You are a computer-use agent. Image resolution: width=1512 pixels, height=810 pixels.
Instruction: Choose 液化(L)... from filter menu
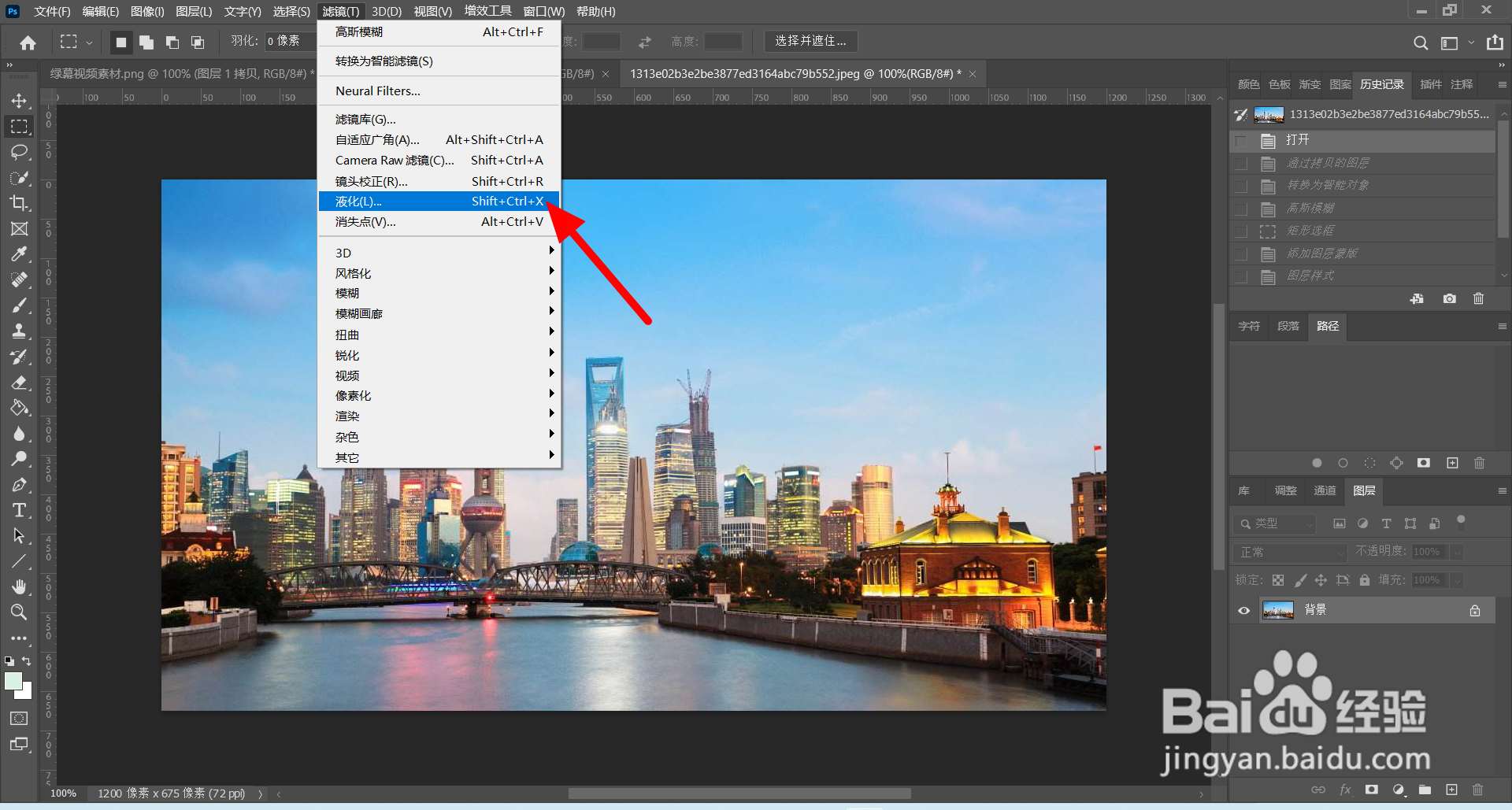click(x=439, y=202)
